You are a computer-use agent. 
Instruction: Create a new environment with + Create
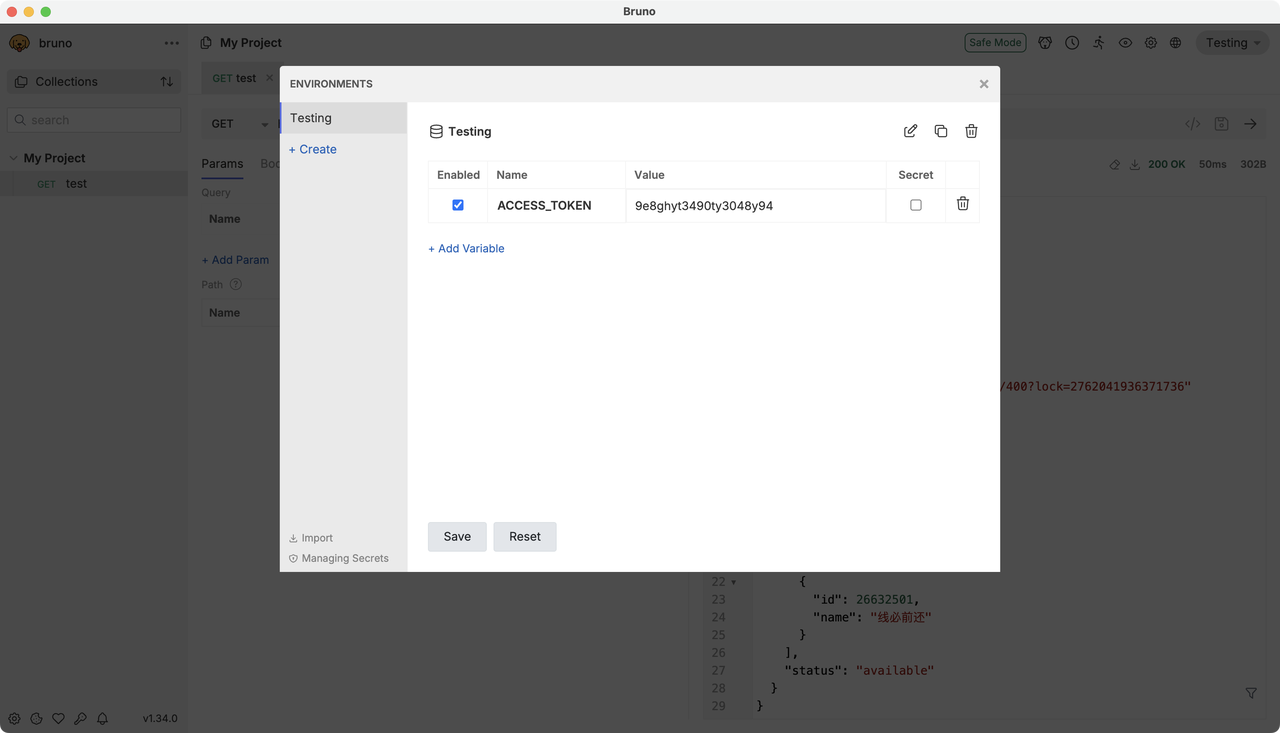pos(313,149)
